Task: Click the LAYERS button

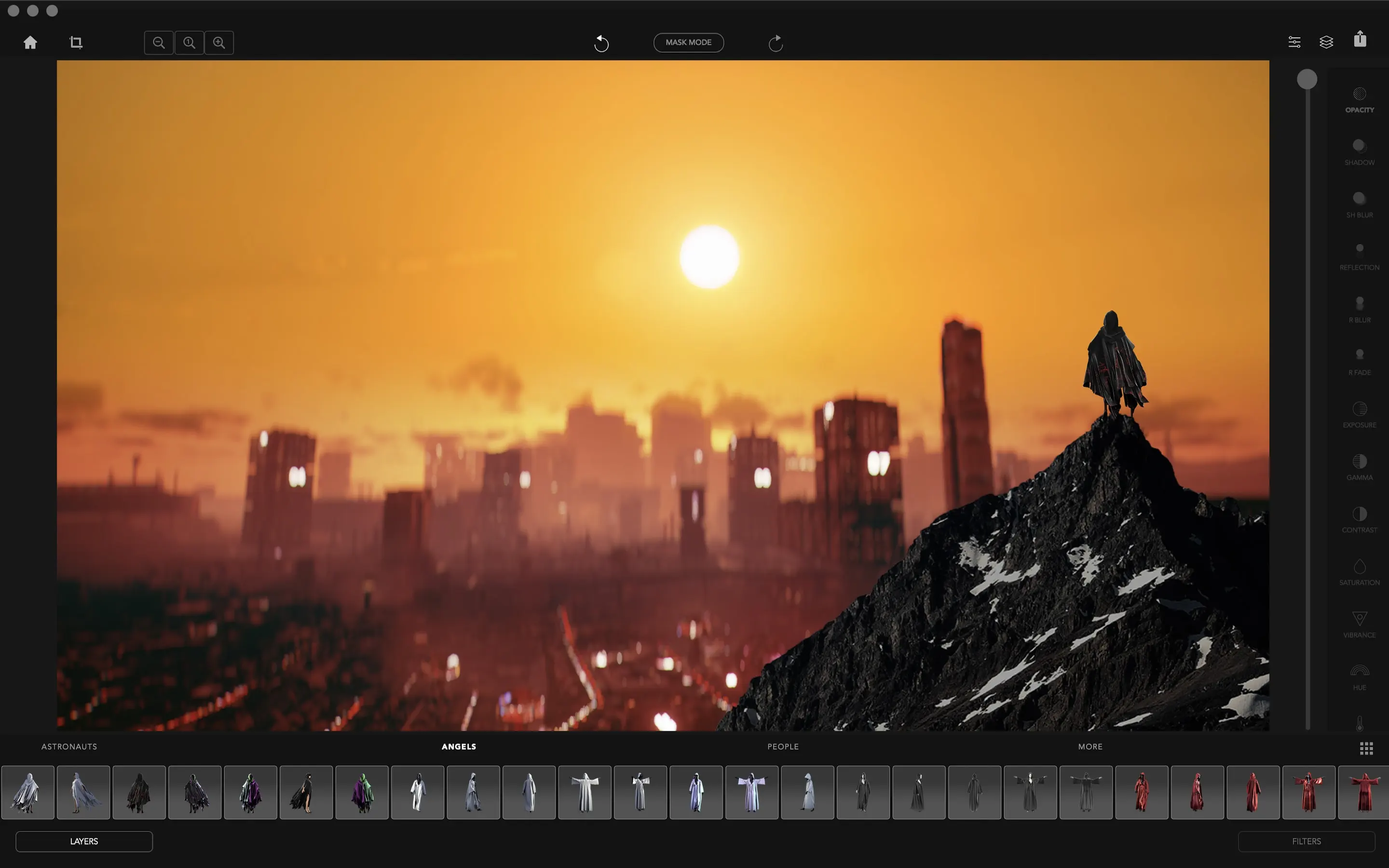Action: pyautogui.click(x=84, y=841)
